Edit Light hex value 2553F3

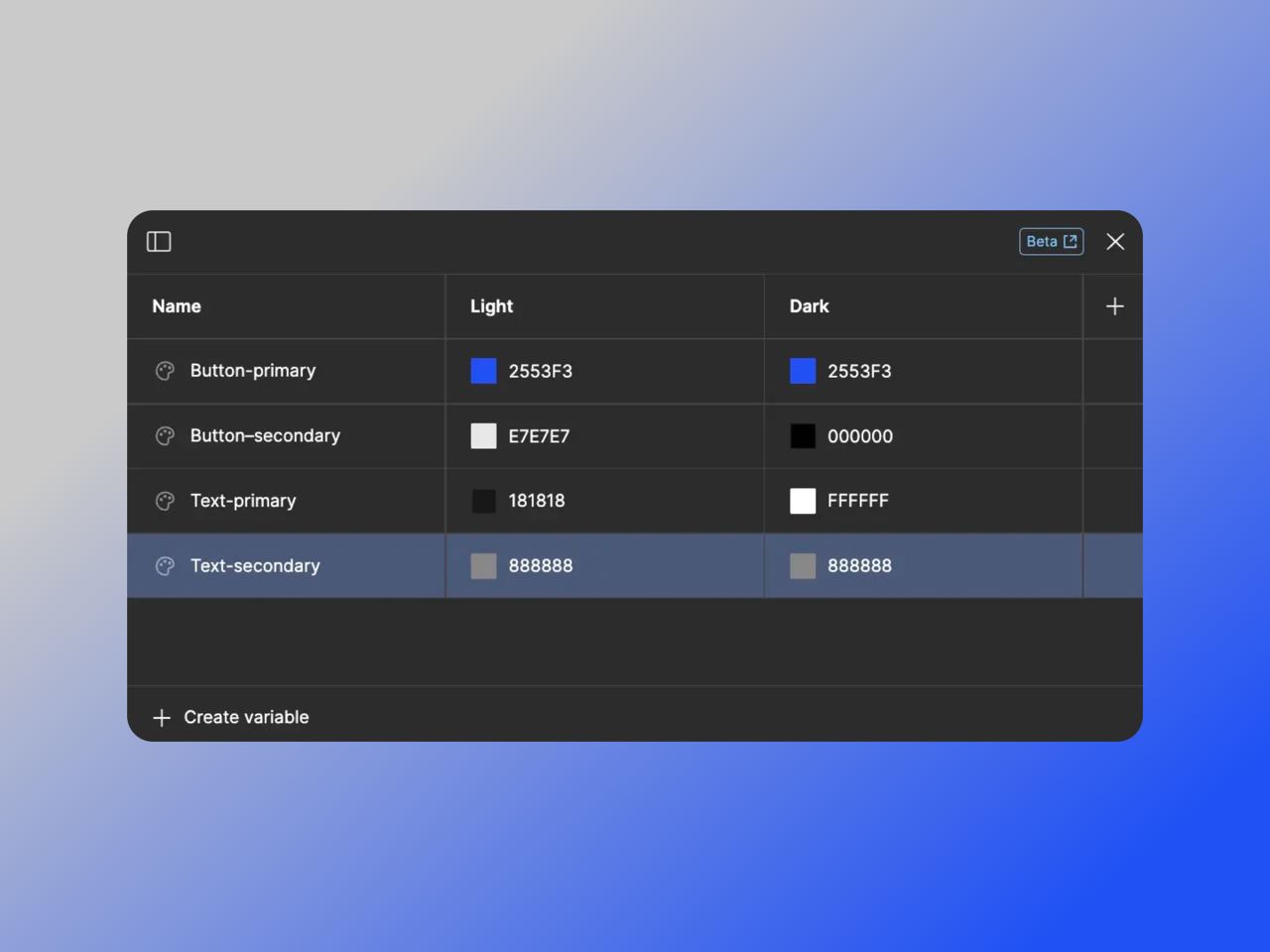[x=541, y=371]
